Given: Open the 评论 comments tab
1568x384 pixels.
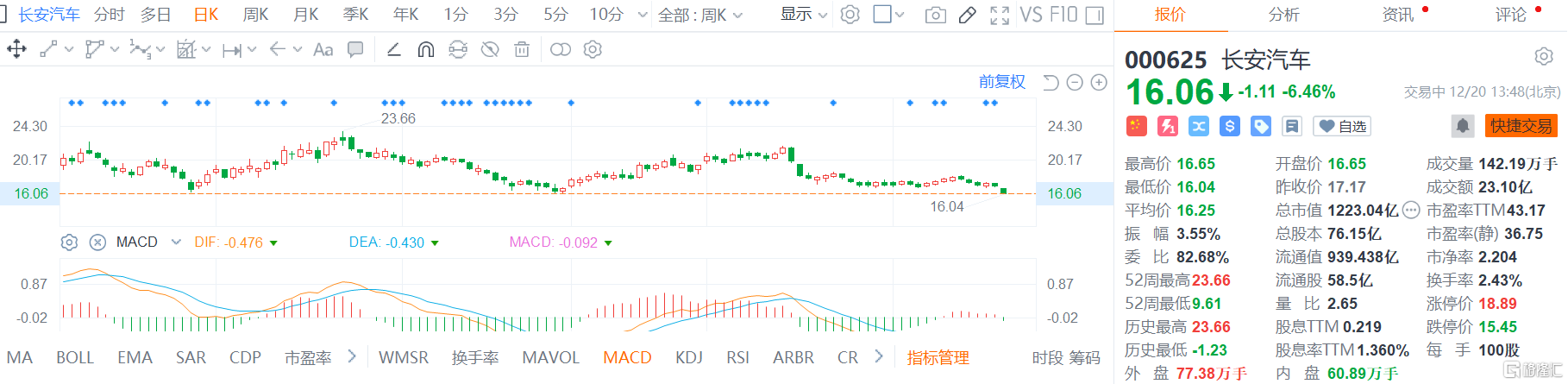Looking at the screenshot, I should (x=1511, y=15).
